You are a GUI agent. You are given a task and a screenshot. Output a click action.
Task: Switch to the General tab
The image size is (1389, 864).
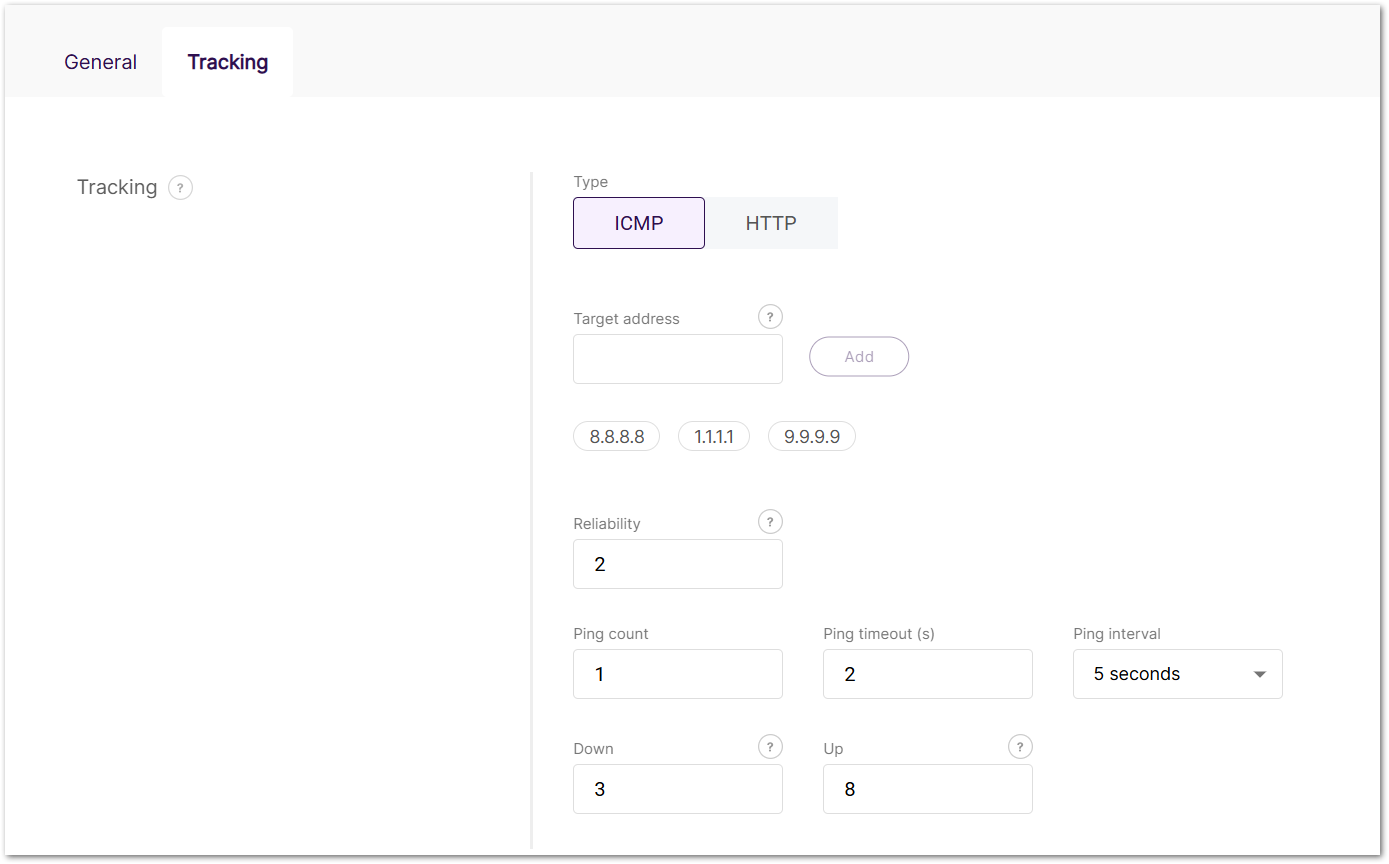100,62
